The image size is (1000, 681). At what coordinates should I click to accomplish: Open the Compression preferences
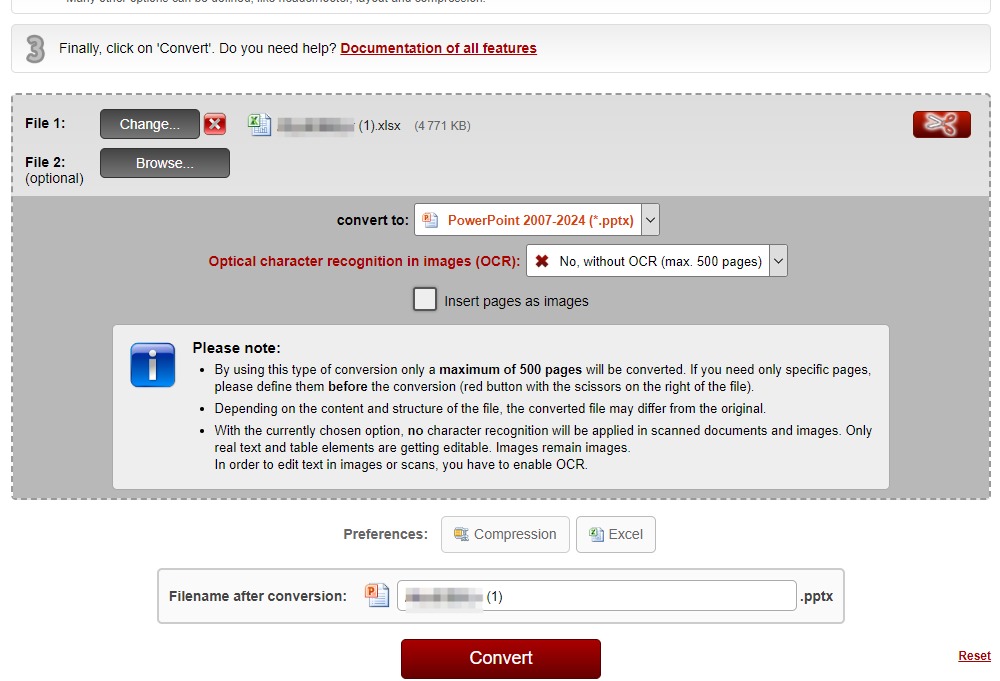505,534
